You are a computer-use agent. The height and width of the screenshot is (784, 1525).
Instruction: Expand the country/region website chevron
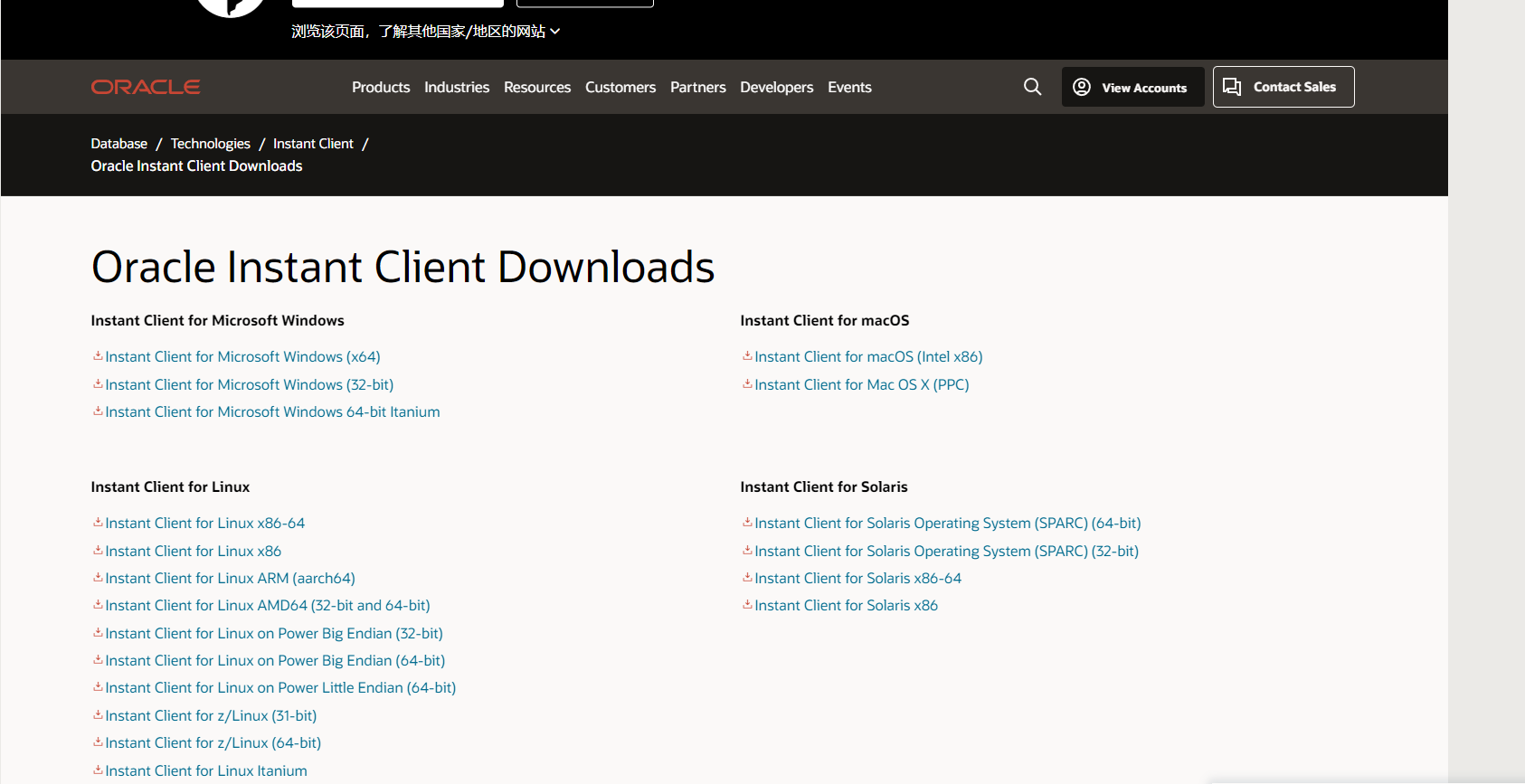pyautogui.click(x=555, y=32)
